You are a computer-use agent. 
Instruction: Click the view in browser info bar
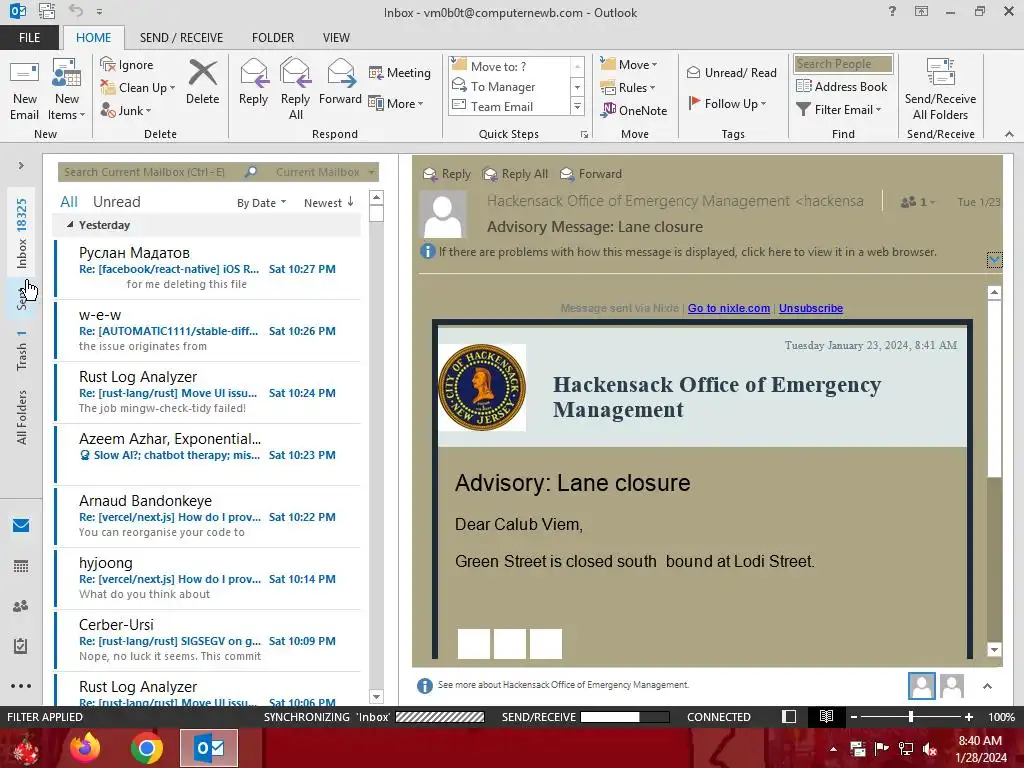679,252
